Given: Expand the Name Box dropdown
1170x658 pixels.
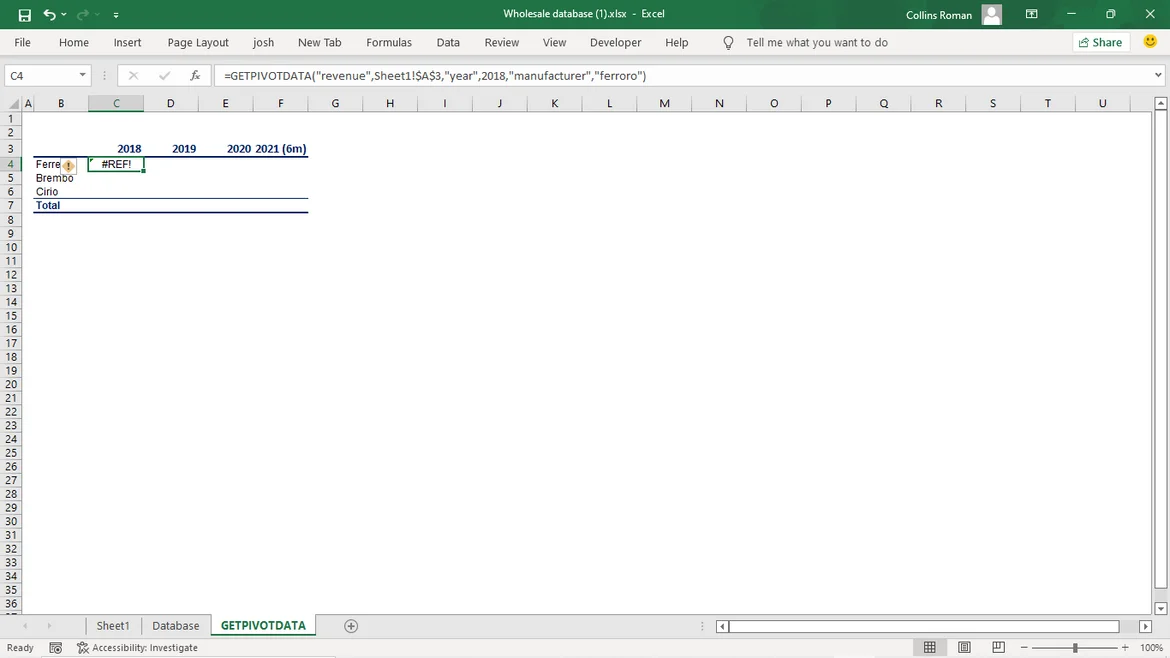Looking at the screenshot, I should point(82,76).
